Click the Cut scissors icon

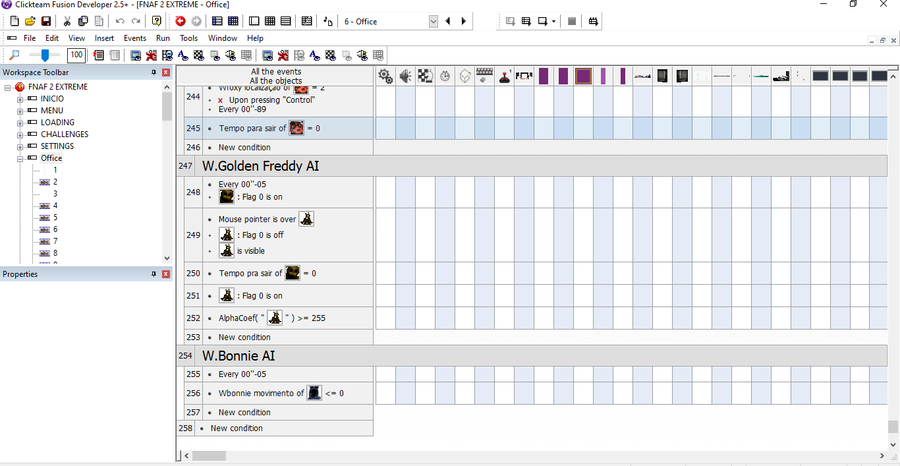pos(67,21)
